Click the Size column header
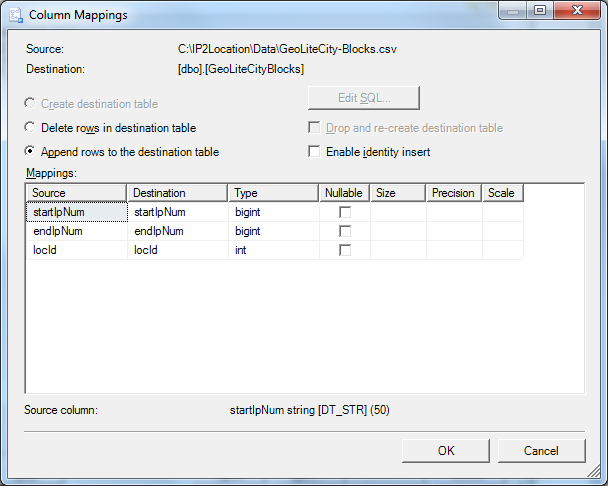 point(398,193)
